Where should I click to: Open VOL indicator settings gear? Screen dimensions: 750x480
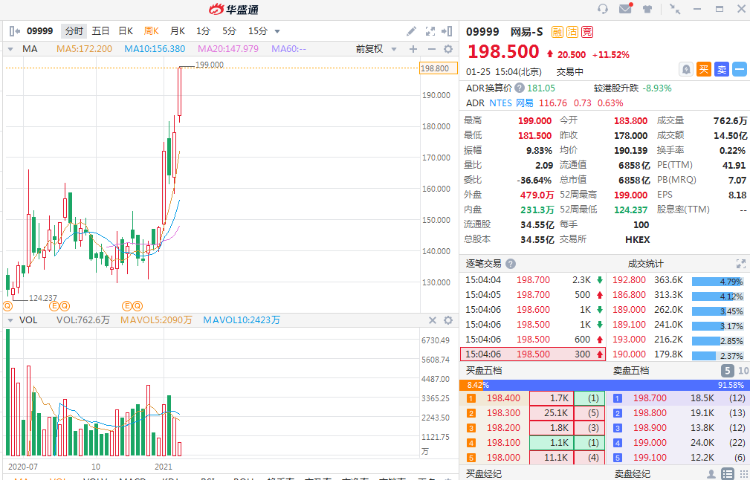[x=448, y=320]
